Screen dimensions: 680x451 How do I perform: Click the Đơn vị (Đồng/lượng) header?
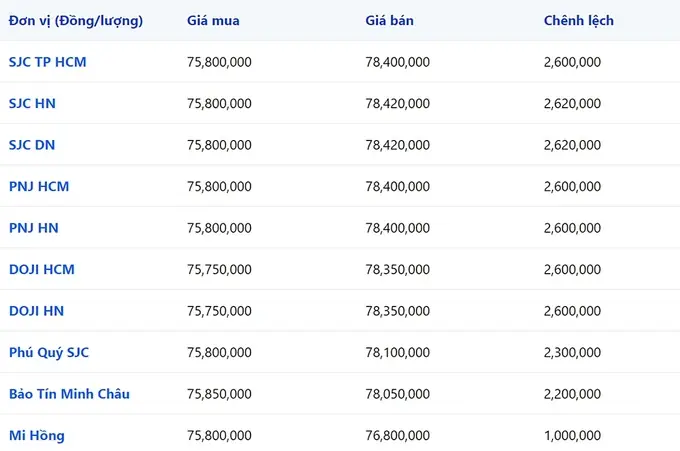76,21
